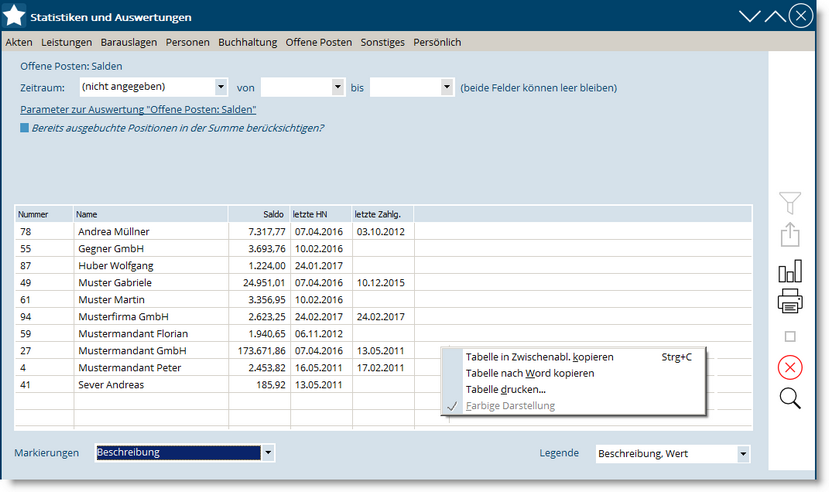Open the bar chart icon

tap(790, 271)
